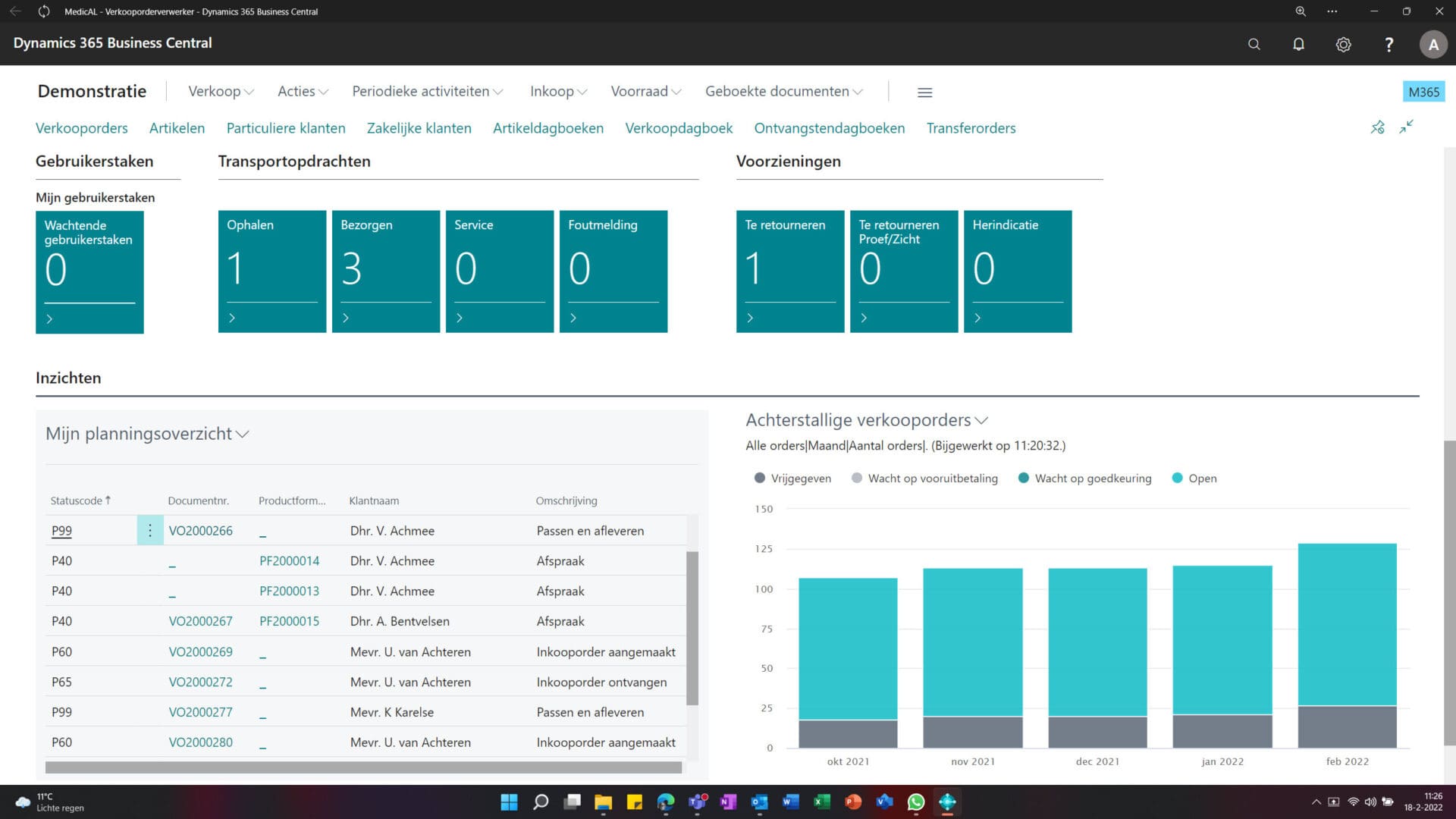1456x819 pixels.
Task: Open the title bar more options ellipsis
Action: pos(1332,11)
